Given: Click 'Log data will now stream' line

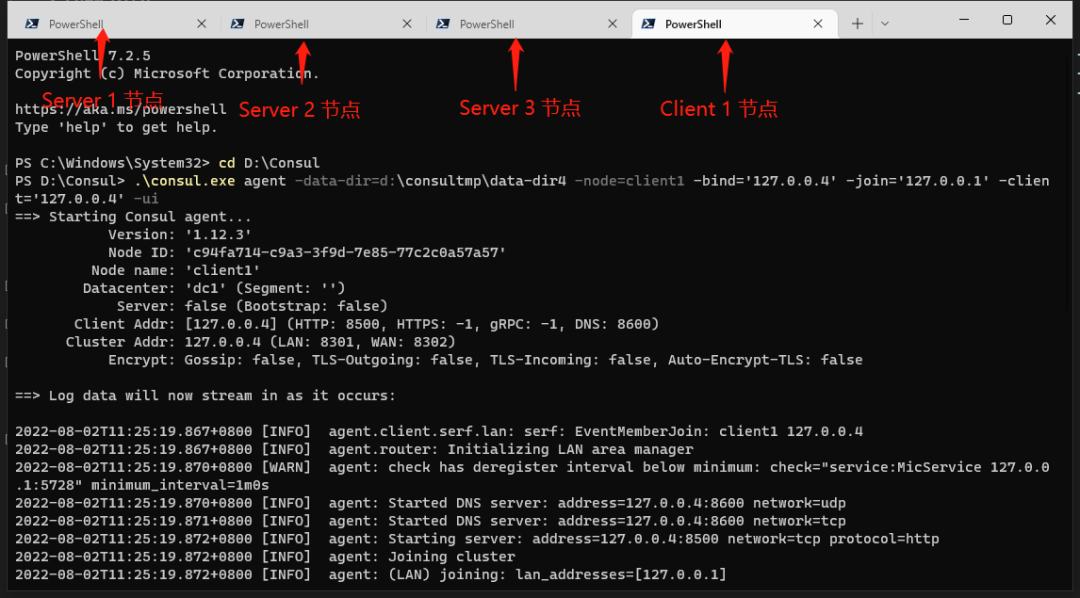Looking at the screenshot, I should pos(205,396).
